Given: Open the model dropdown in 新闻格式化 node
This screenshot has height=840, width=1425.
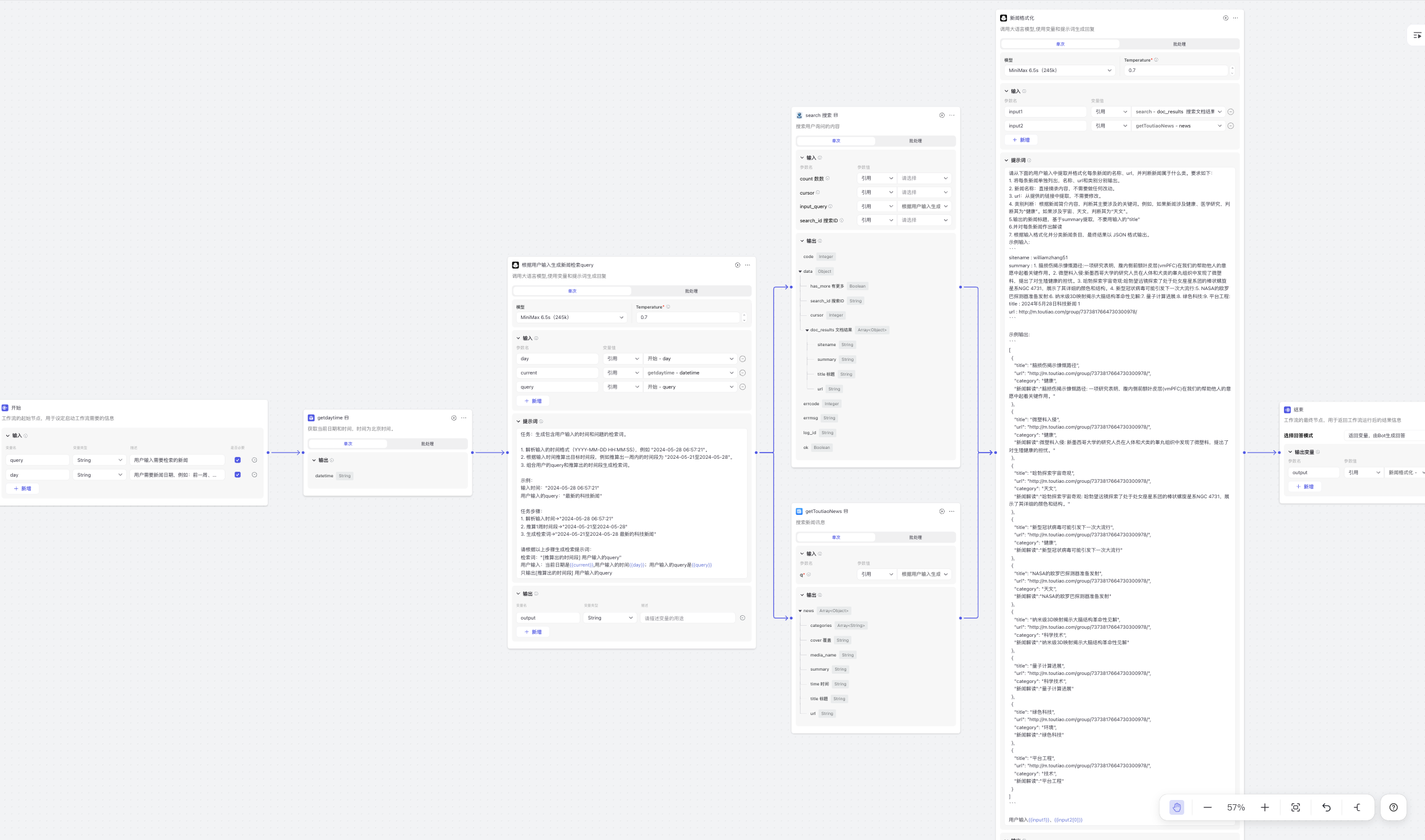Looking at the screenshot, I should tap(1059, 70).
